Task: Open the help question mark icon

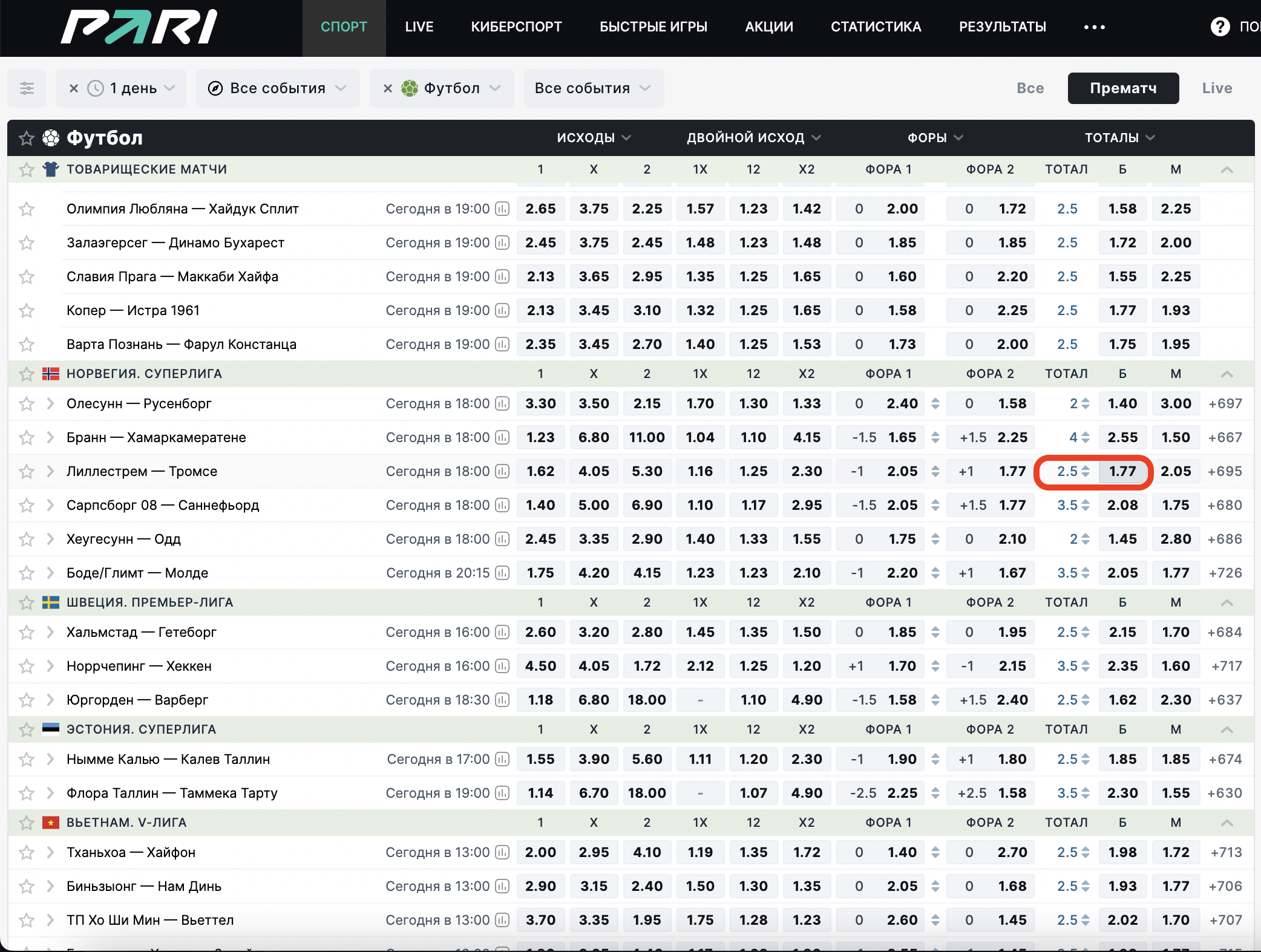Action: click(1220, 27)
